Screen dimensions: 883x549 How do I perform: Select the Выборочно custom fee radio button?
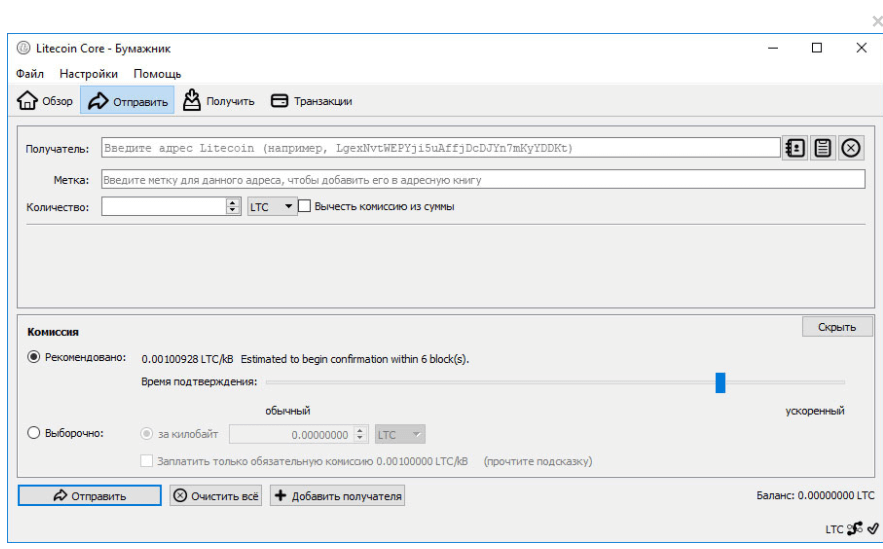point(34,432)
